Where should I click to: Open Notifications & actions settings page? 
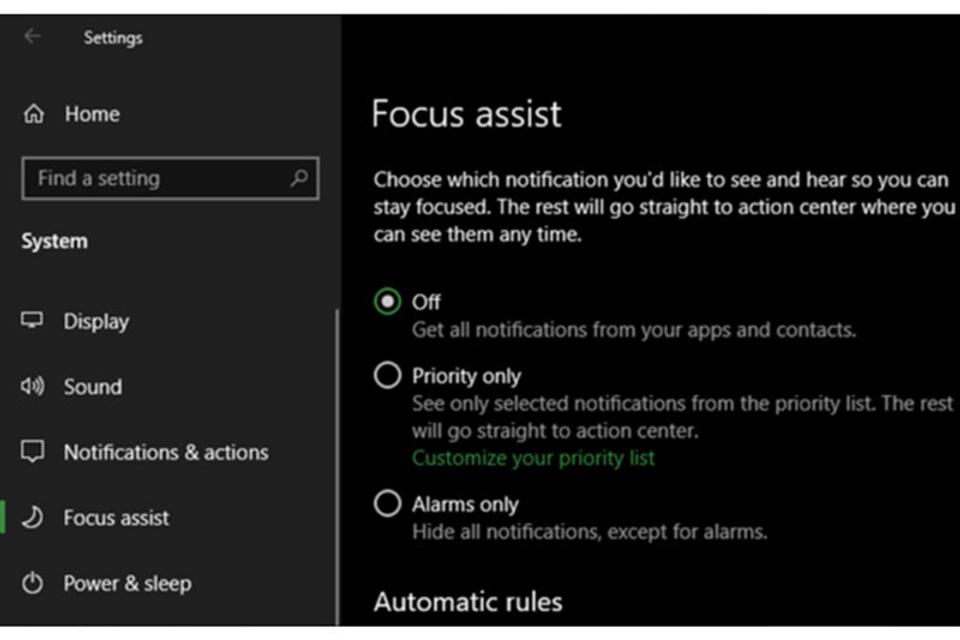click(168, 452)
